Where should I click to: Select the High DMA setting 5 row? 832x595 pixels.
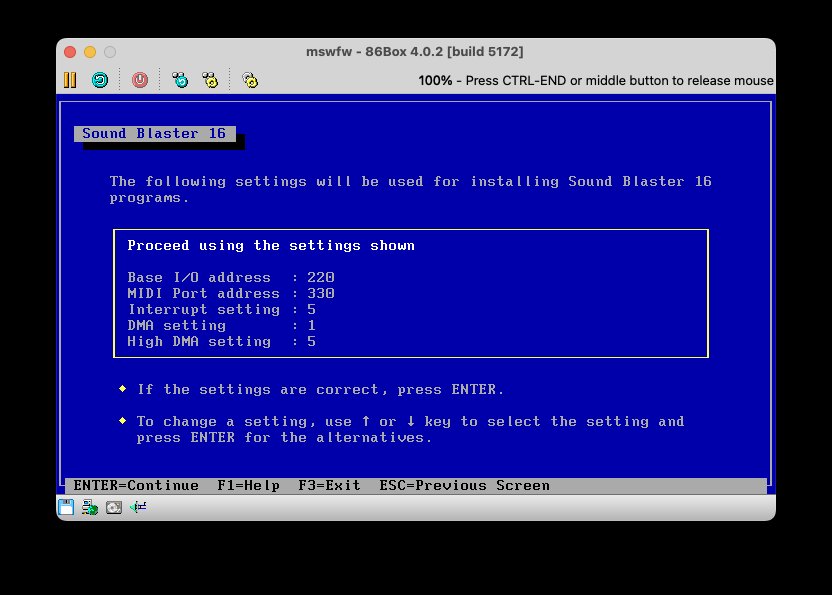(x=222, y=341)
